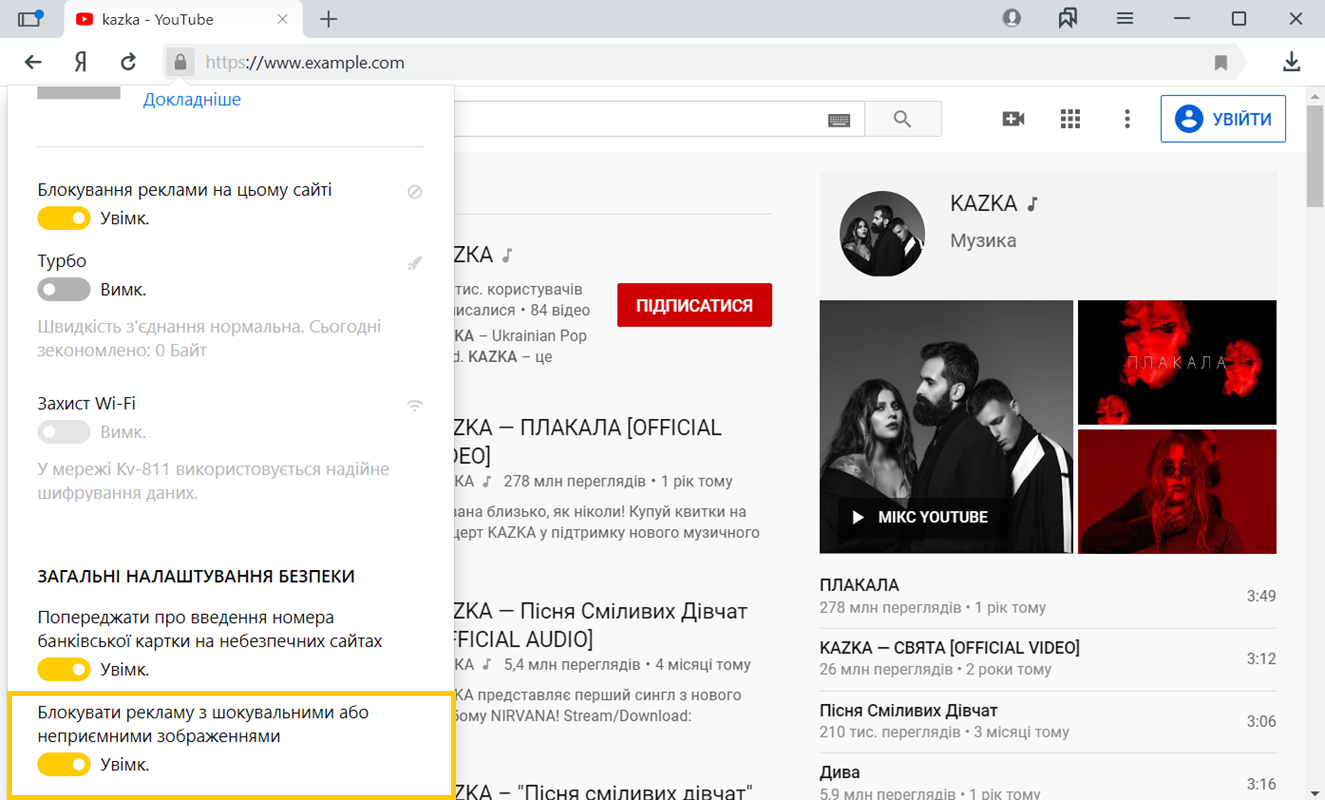Click the Turbo rocket icon
This screenshot has height=800, width=1325.
click(414, 263)
